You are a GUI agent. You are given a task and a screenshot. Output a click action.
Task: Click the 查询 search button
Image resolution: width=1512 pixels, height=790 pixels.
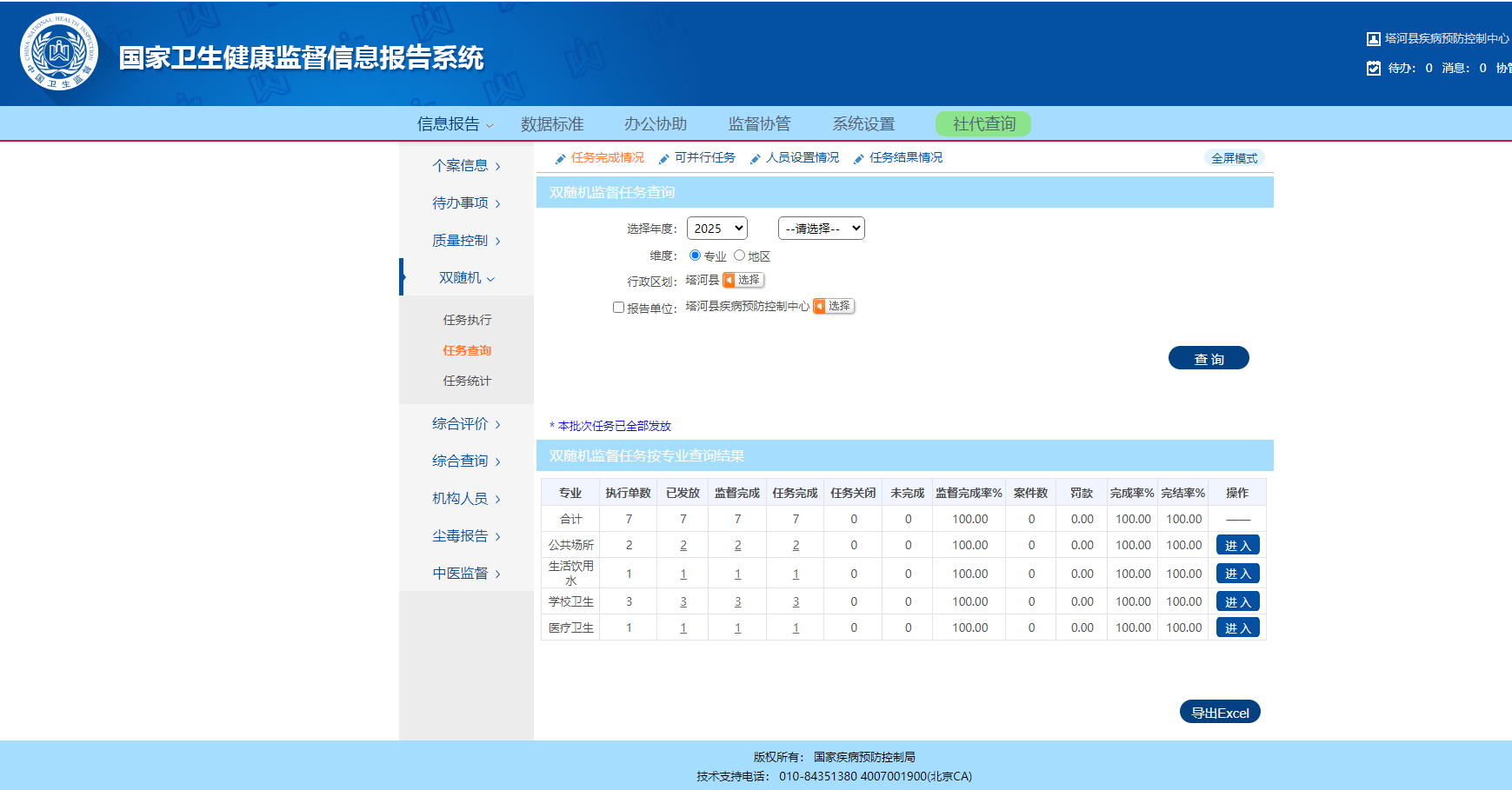pyautogui.click(x=1208, y=359)
